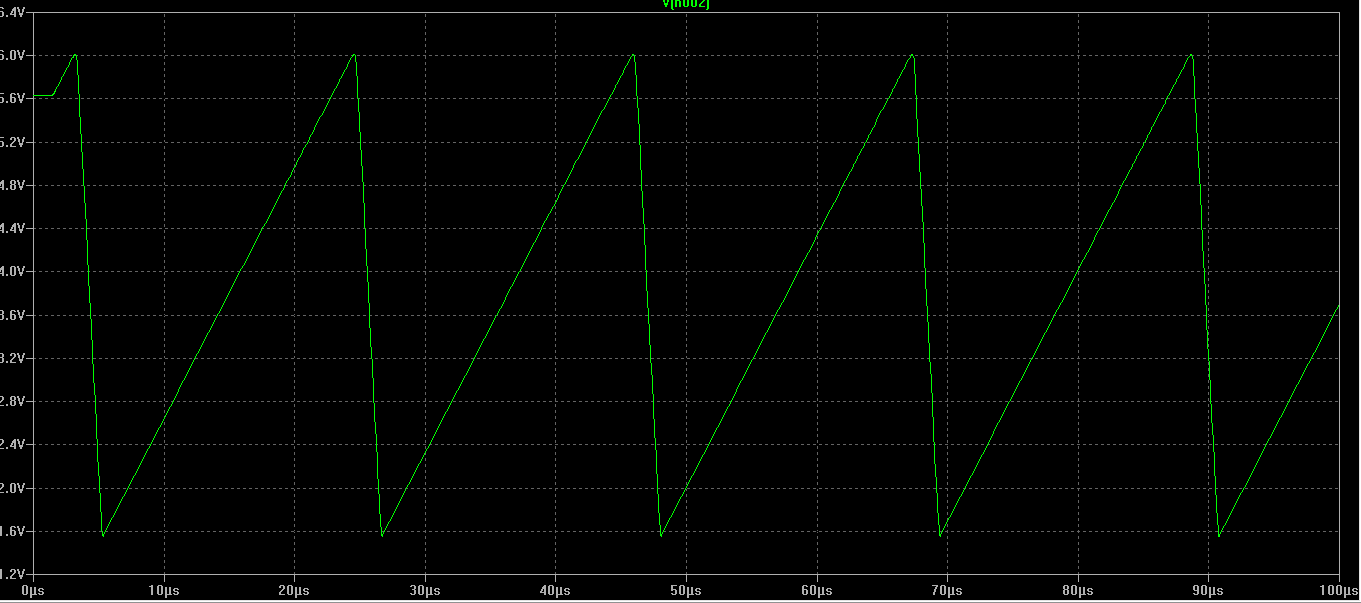Screen dimensions: 1361x603
Task: Click the 80µs time axis label
Action: point(1078,592)
